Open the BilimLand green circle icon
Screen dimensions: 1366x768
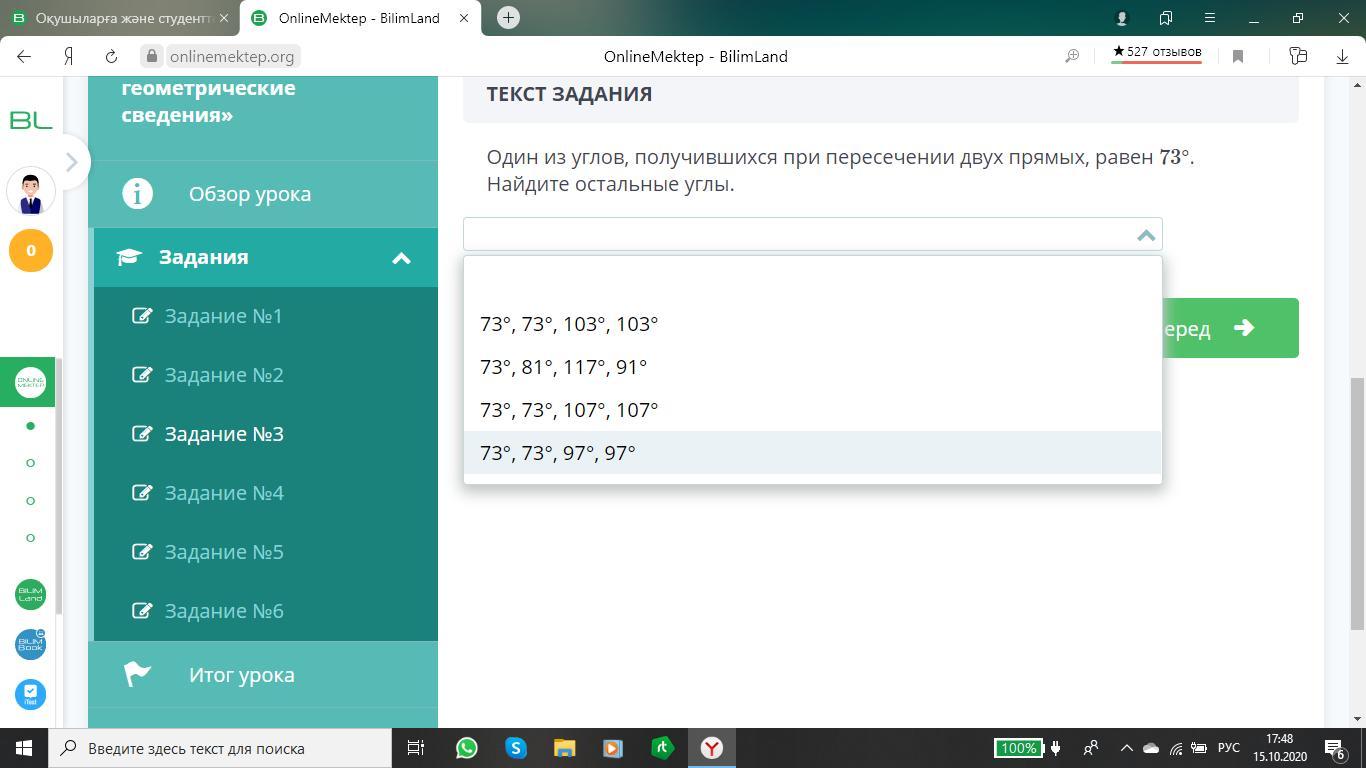point(31,595)
